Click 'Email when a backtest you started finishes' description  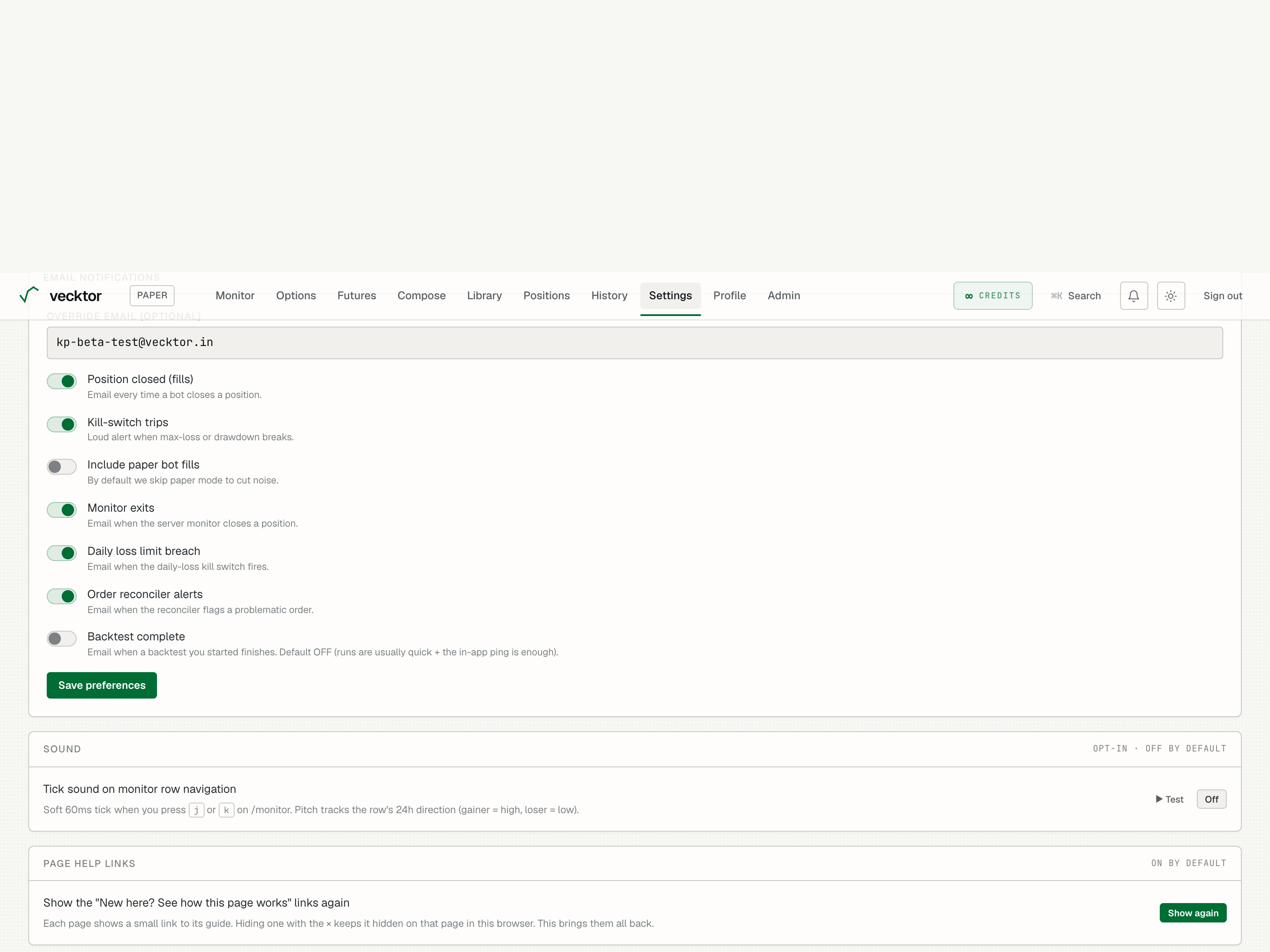point(323,652)
